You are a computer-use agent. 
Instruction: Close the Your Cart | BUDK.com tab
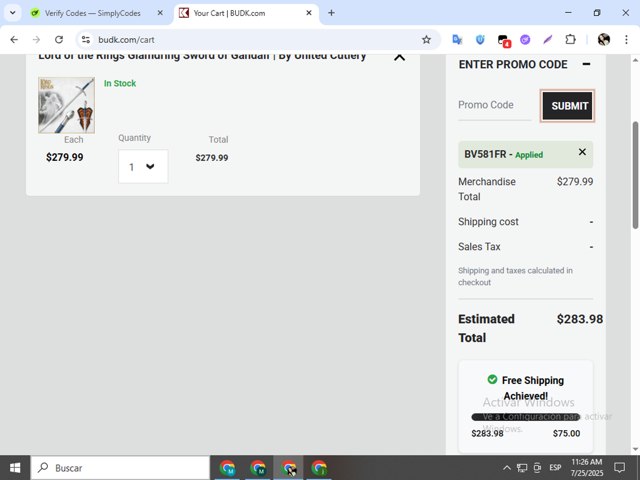pos(309,13)
